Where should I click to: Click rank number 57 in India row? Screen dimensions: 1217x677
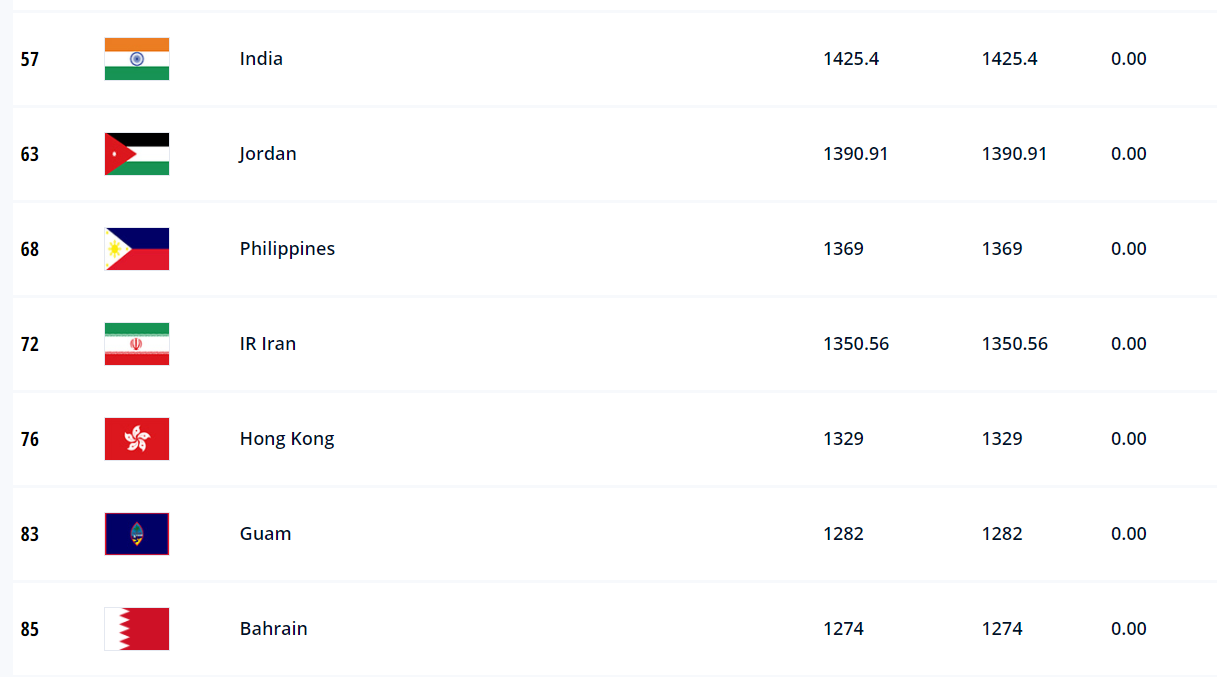coord(30,59)
